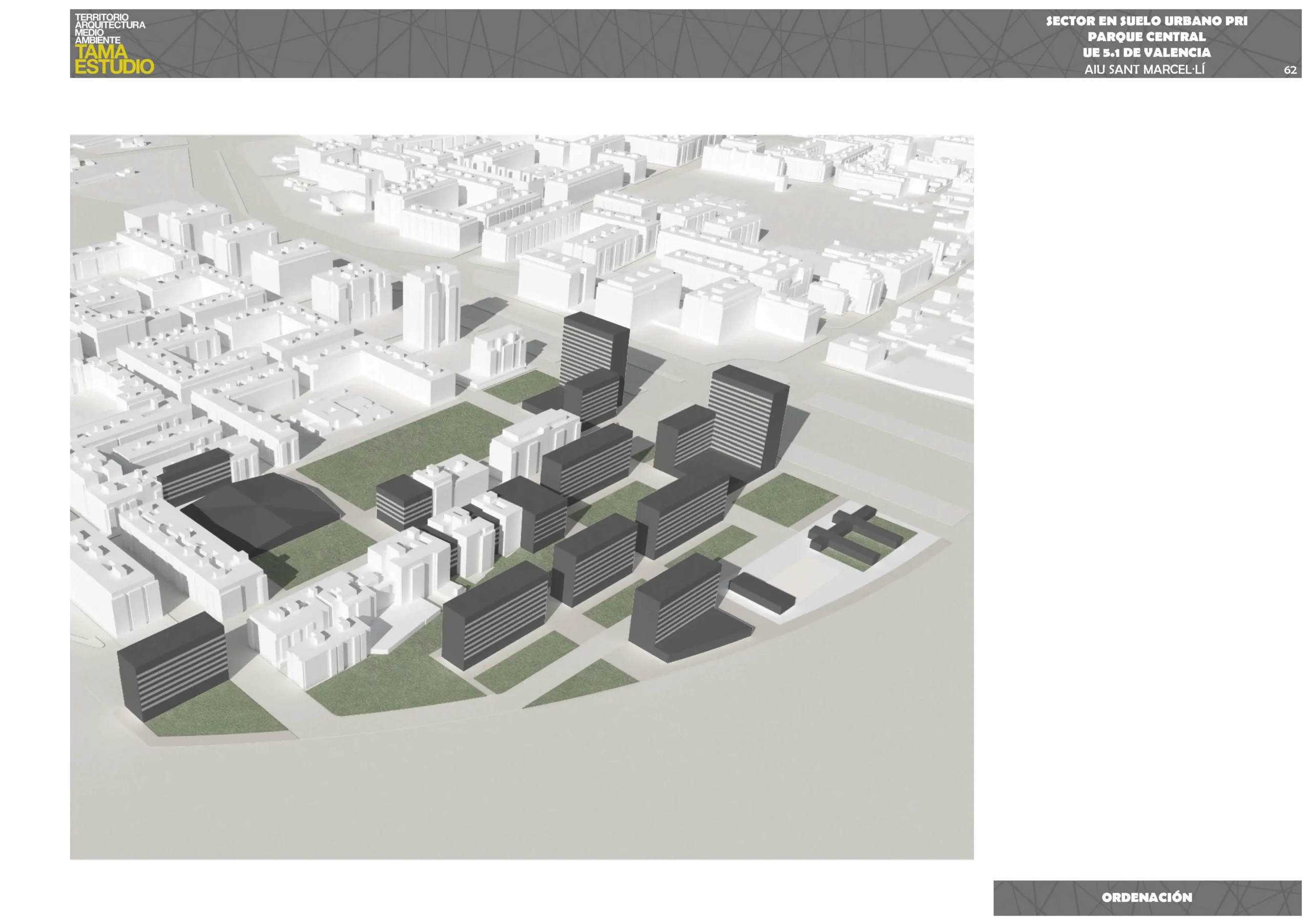Select the UE 5.1 DE VALENCIA text
This screenshot has height=924, width=1311.
pyautogui.click(x=1146, y=53)
